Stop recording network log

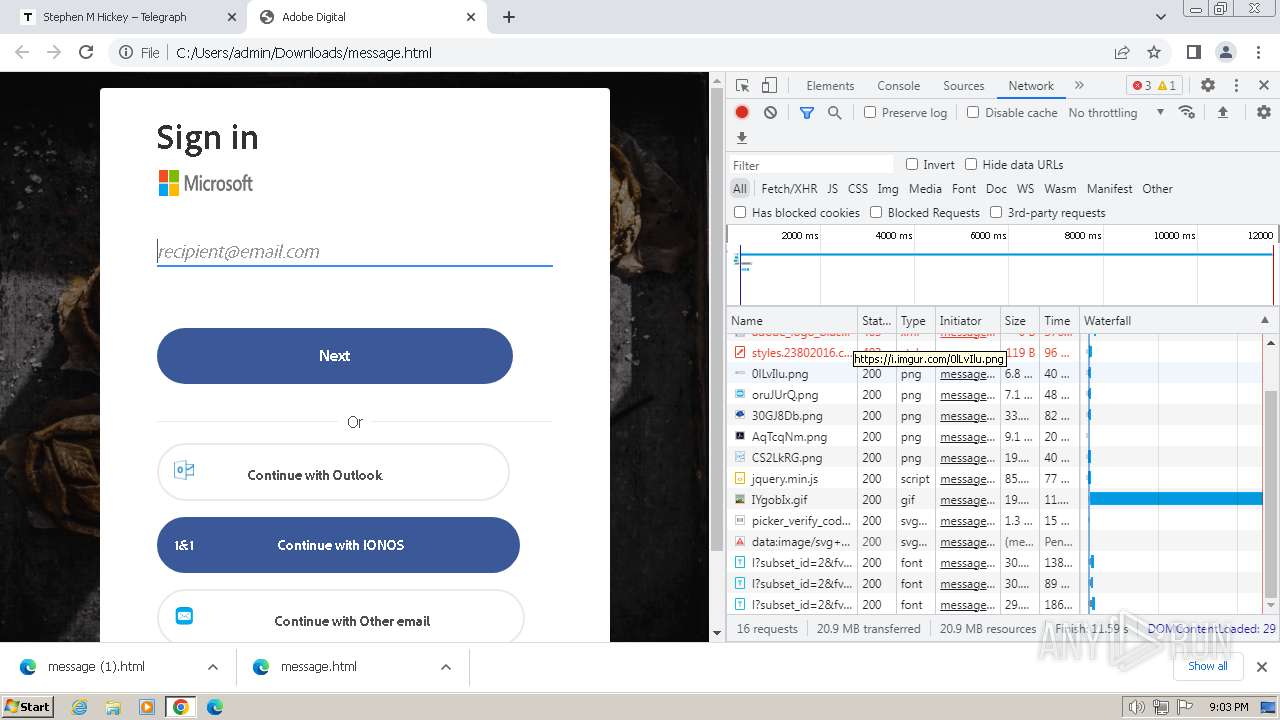742,112
